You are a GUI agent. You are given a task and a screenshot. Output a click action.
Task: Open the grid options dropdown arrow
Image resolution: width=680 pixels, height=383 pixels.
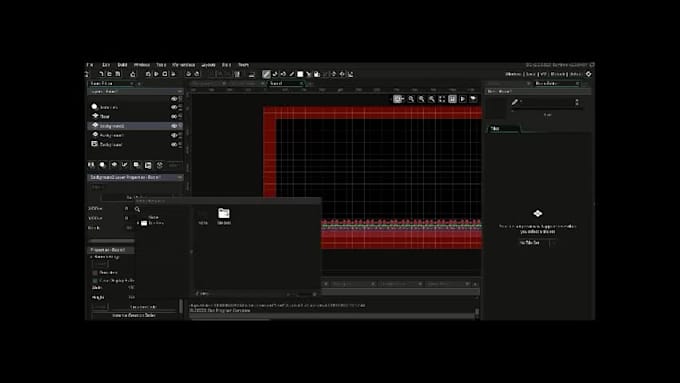(x=402, y=99)
